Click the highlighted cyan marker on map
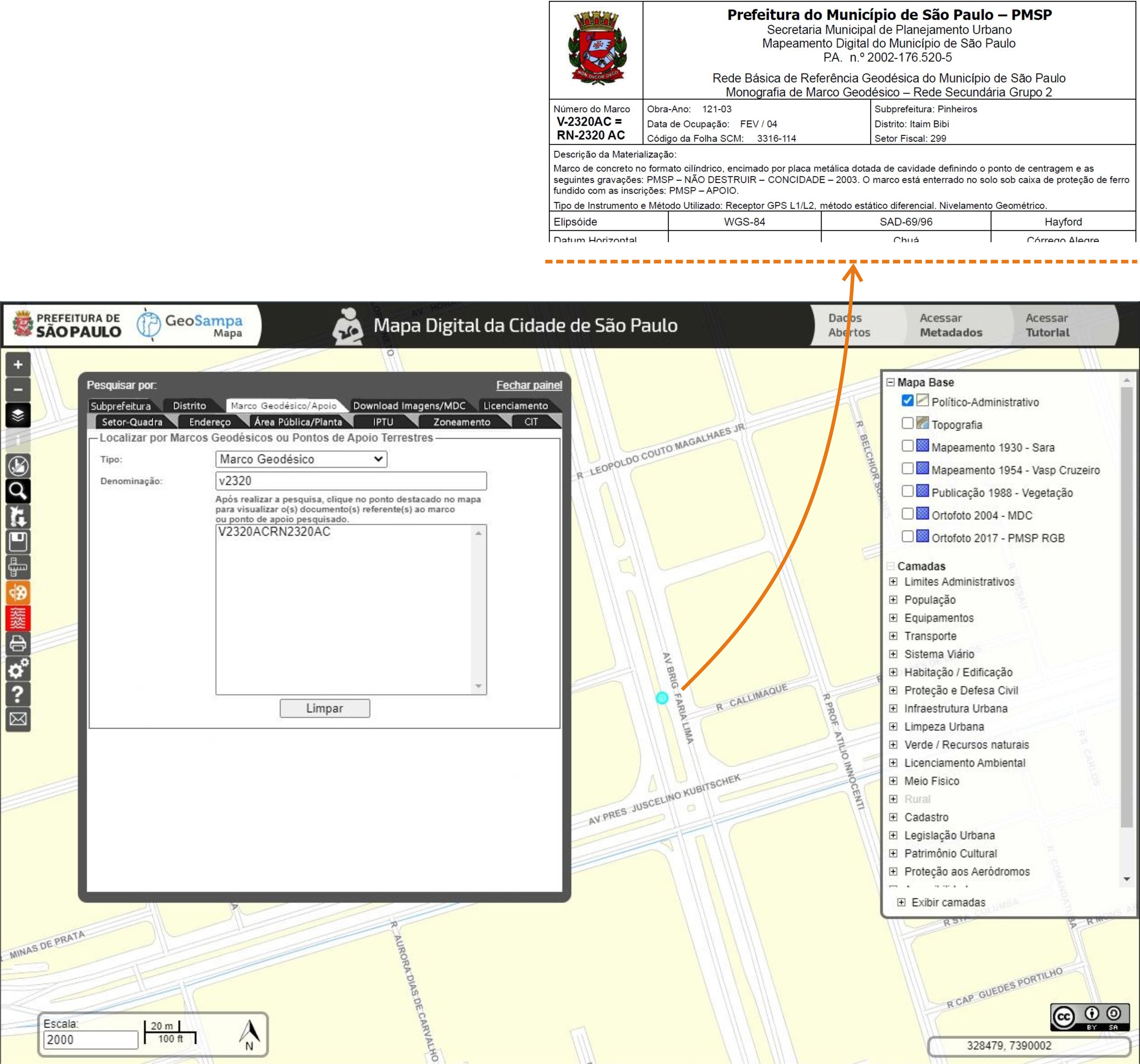The width and height of the screenshot is (1140, 1064). tap(662, 697)
